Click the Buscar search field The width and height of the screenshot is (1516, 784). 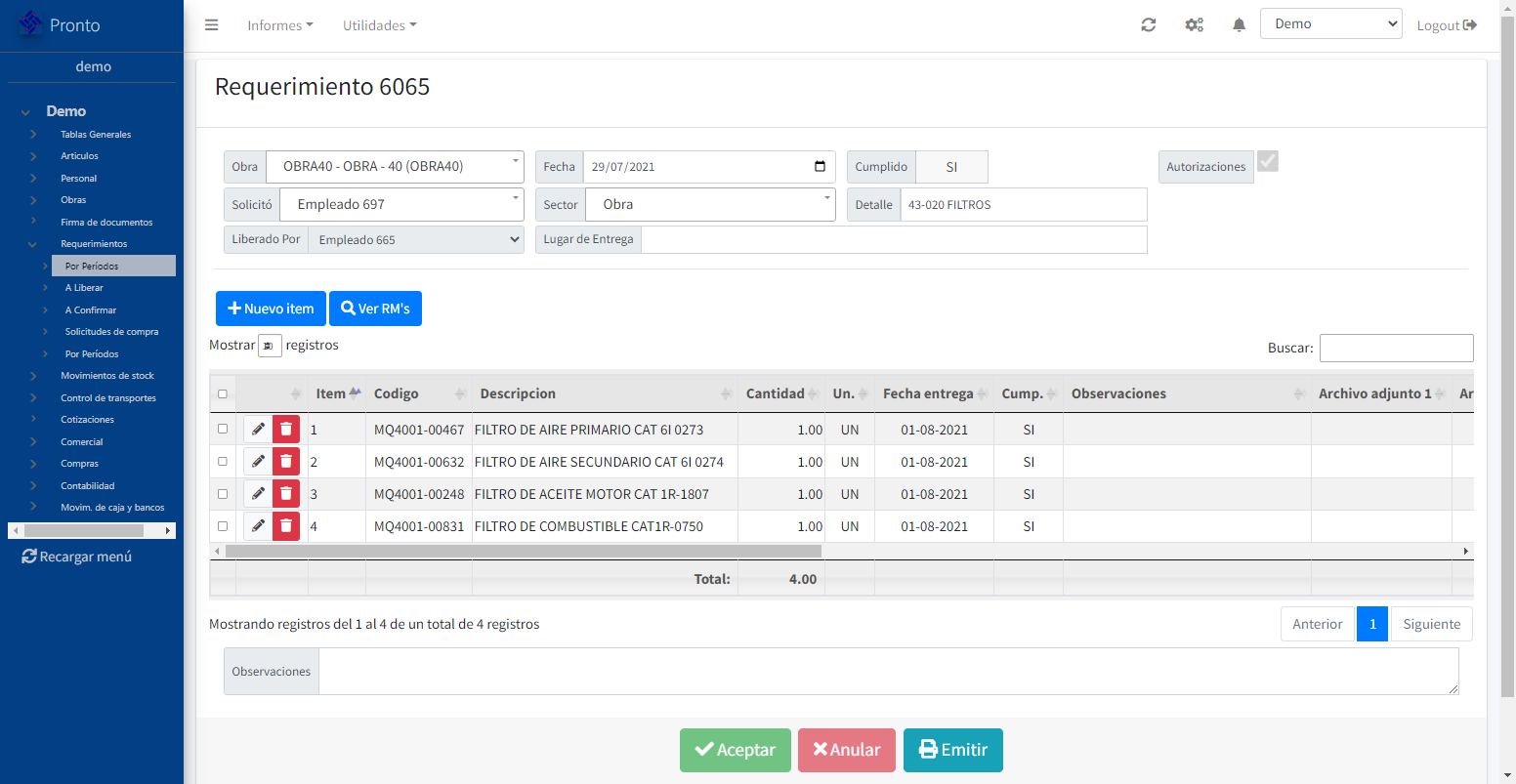(x=1396, y=348)
